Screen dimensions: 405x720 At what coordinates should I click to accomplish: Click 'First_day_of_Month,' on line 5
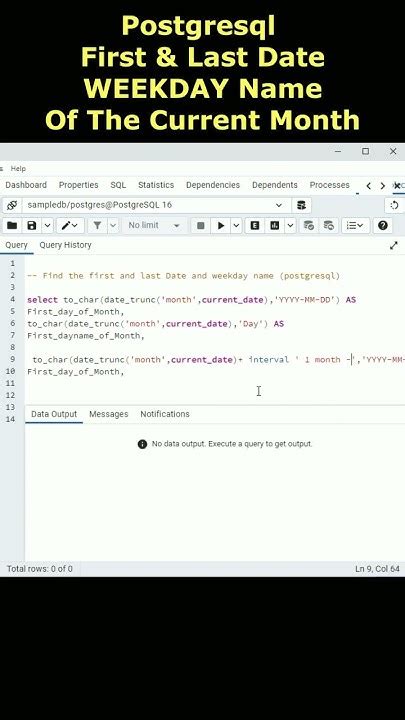(x=76, y=312)
